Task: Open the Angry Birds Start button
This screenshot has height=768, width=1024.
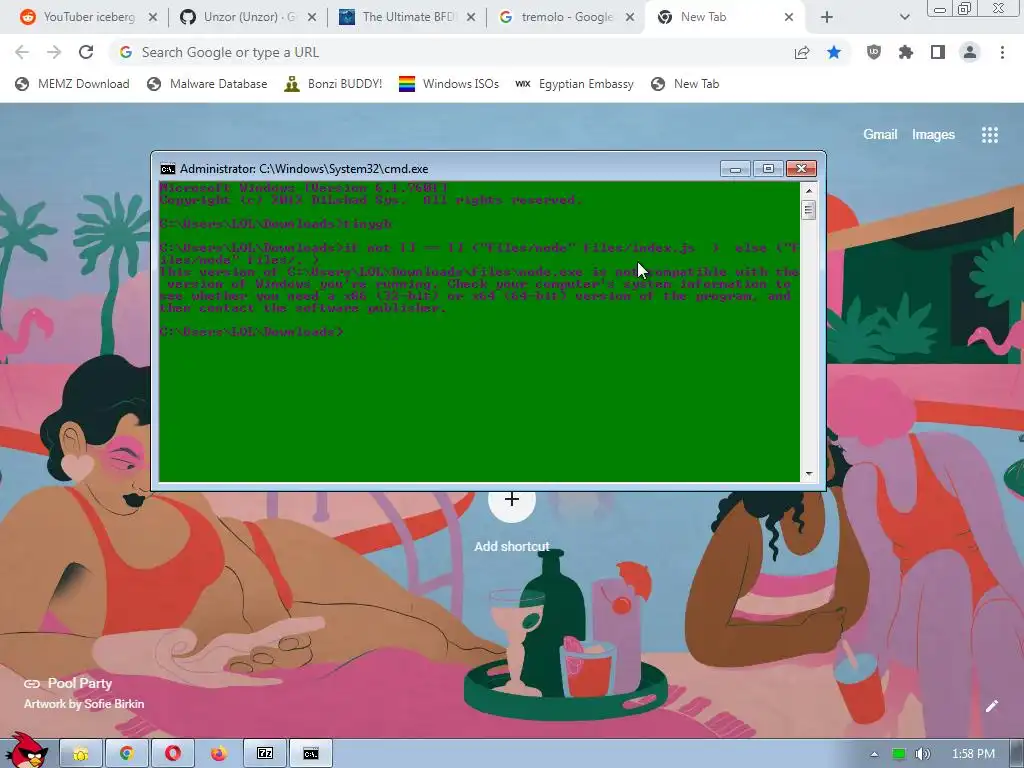Action: click(26, 751)
